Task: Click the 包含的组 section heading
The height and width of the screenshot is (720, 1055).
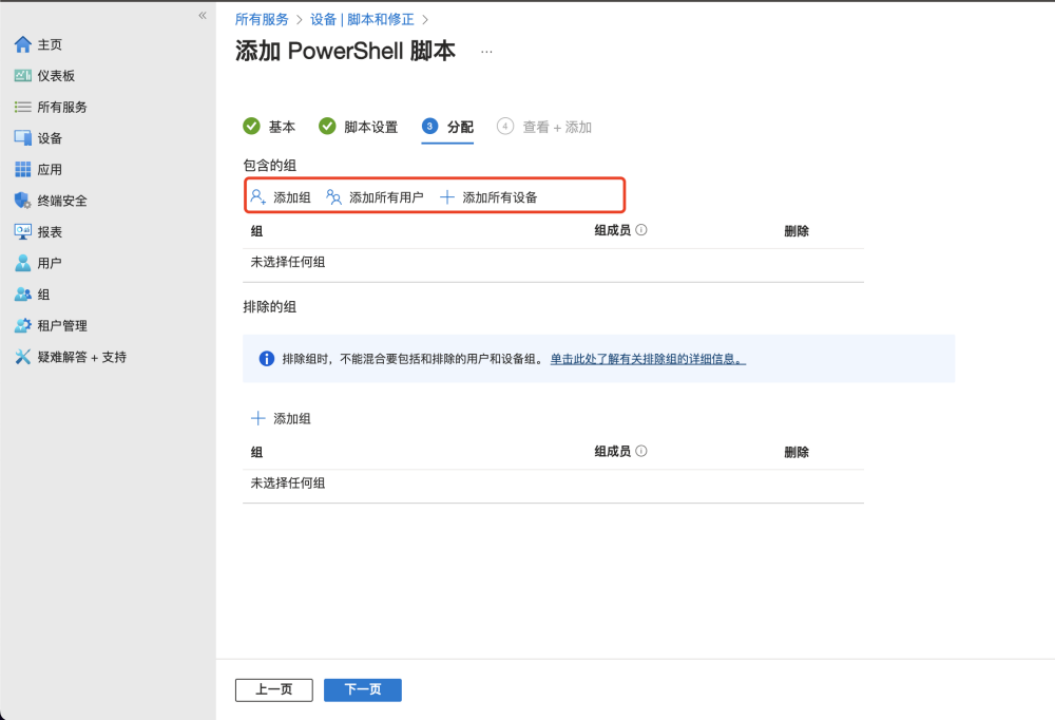Action: coord(270,165)
